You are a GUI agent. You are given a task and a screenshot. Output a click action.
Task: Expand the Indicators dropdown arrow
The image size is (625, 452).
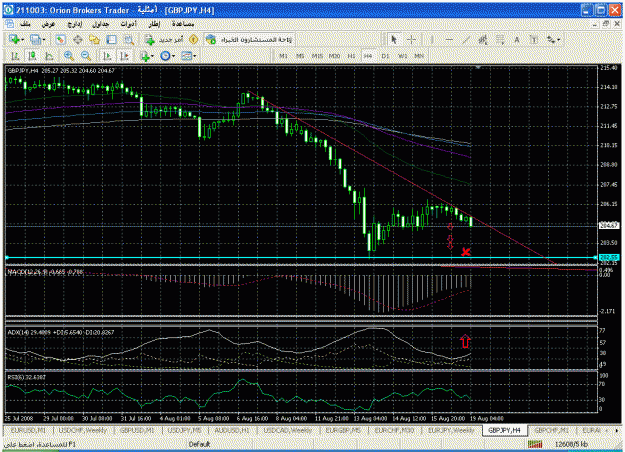(x=153, y=56)
